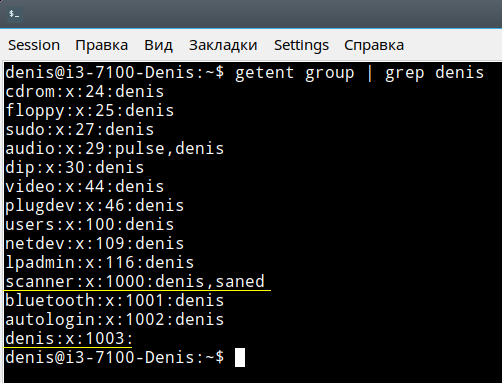This screenshot has height=383, width=502.
Task: Open the Справка menu
Action: click(374, 45)
